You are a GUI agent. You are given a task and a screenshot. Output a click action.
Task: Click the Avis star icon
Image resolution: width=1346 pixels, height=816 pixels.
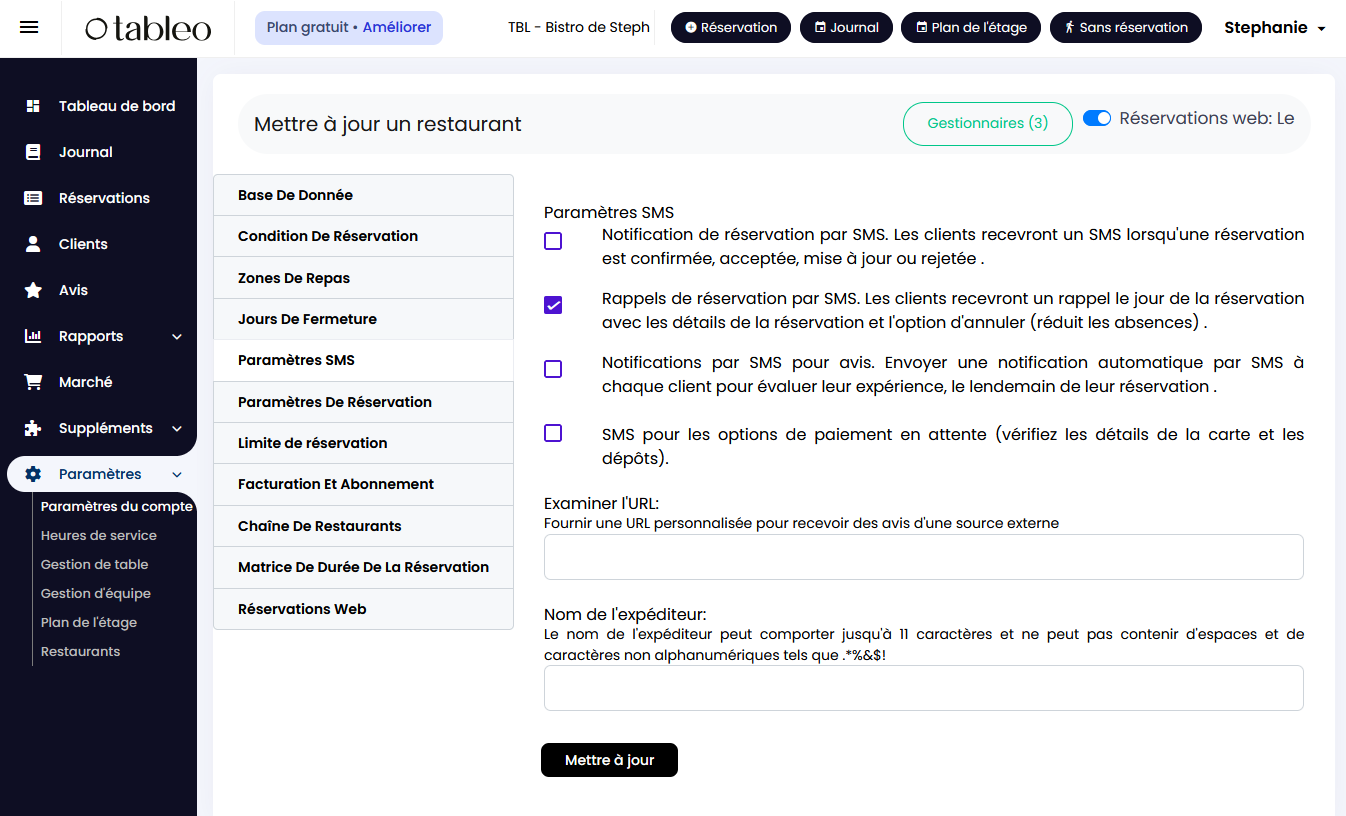pos(33,290)
